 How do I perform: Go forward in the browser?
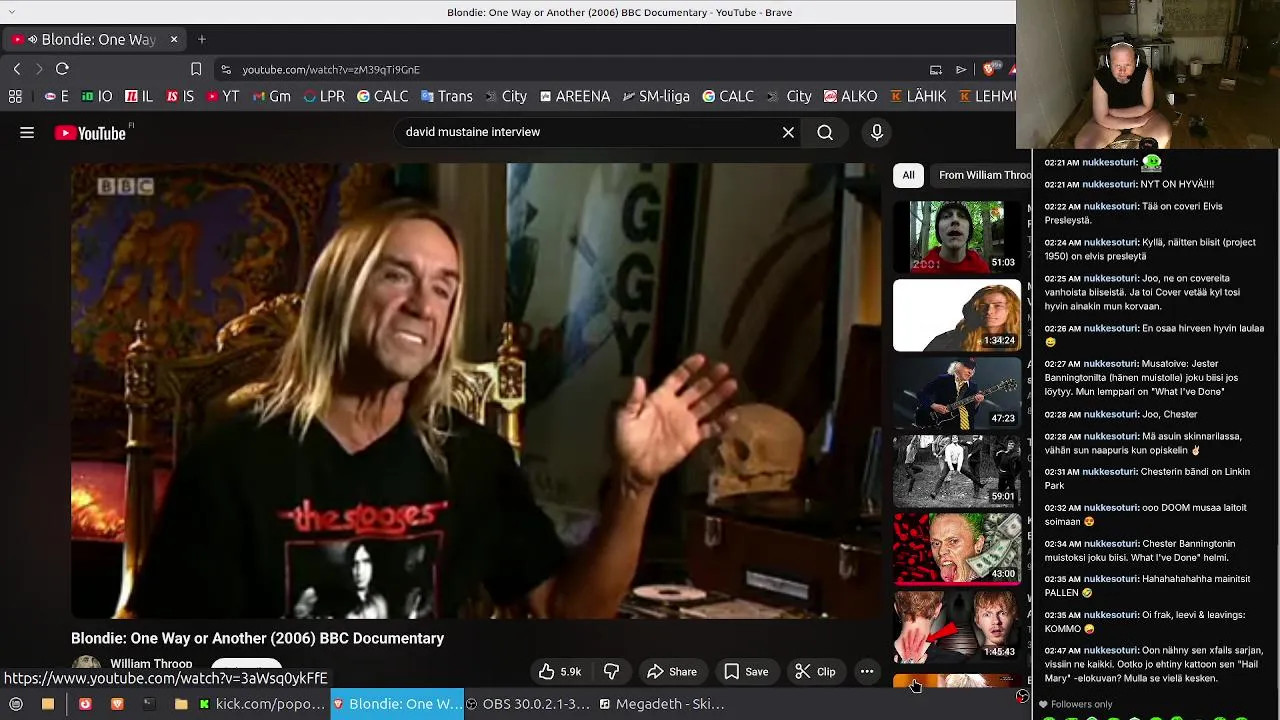click(x=39, y=69)
